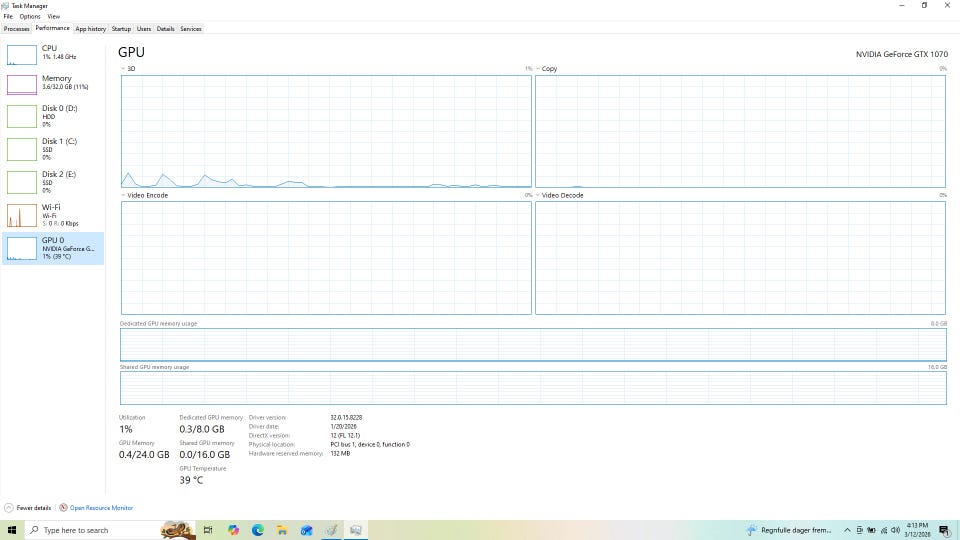Select Disk 2 (E:) in the sidebar
Image resolution: width=960 pixels, height=540 pixels.
53,182
